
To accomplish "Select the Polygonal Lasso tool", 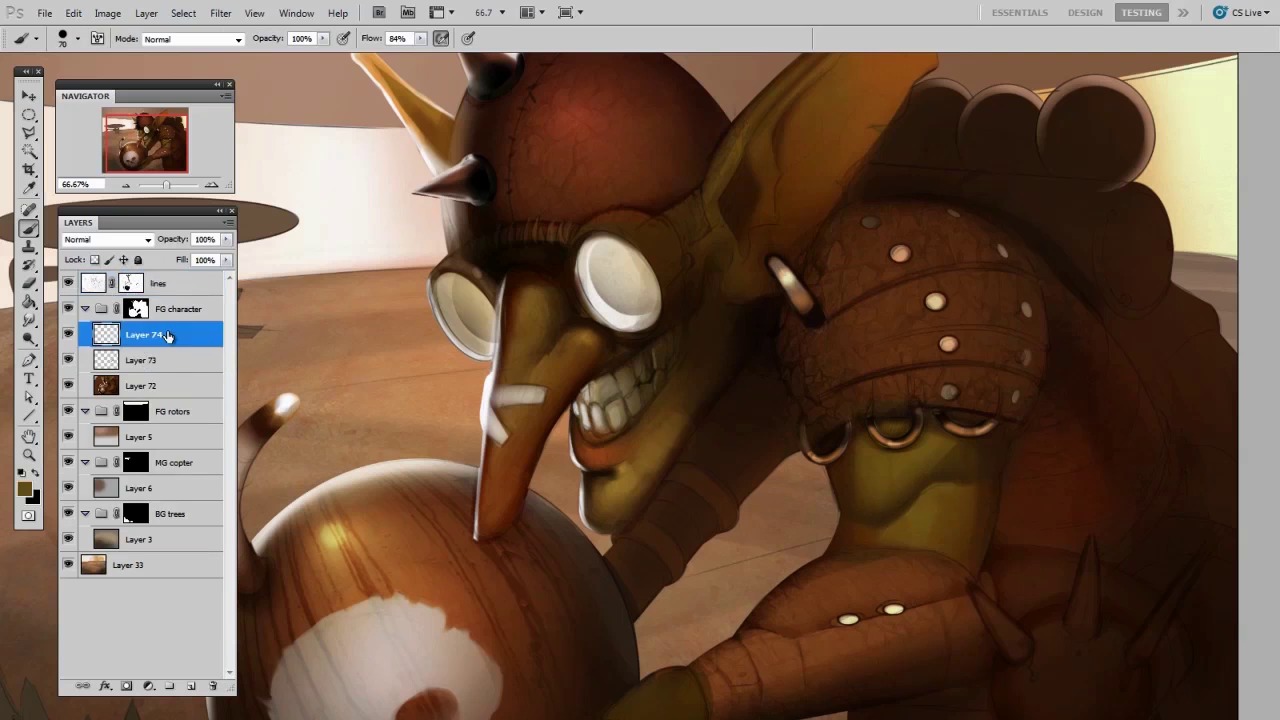I will [x=29, y=132].
